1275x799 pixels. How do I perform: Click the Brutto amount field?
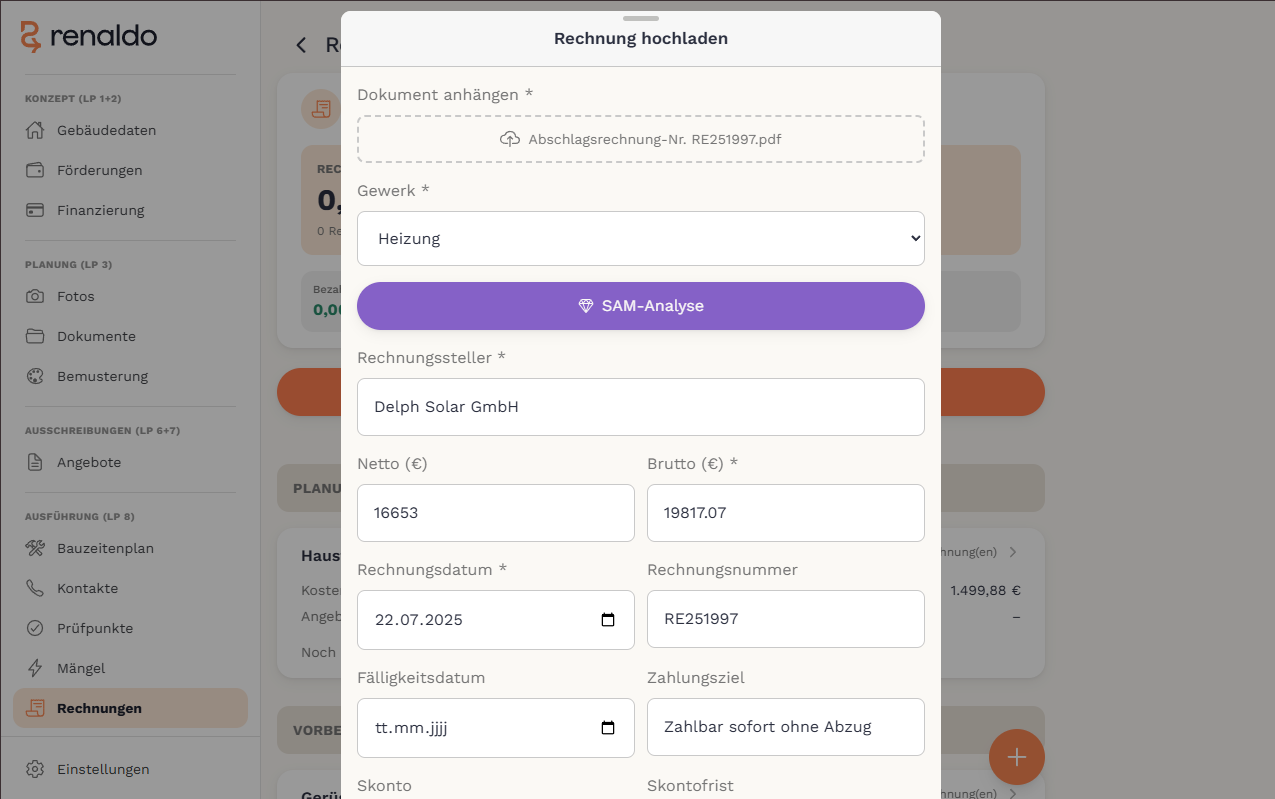point(786,513)
